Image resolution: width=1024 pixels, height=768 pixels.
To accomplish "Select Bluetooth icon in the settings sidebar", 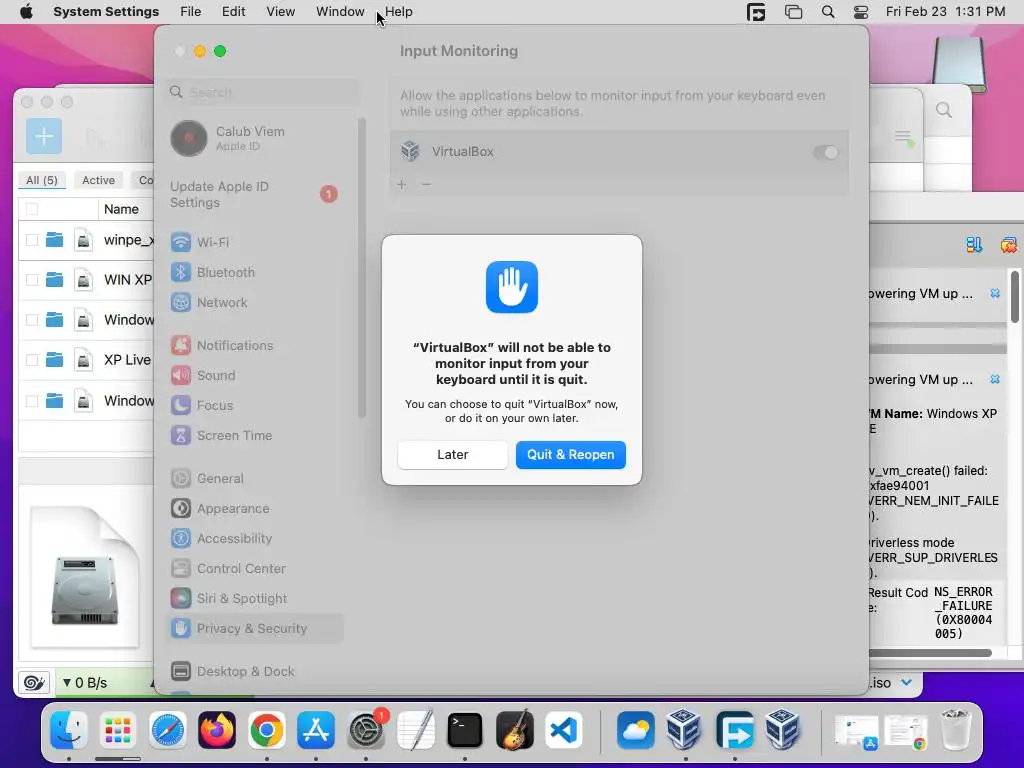I will click(181, 272).
